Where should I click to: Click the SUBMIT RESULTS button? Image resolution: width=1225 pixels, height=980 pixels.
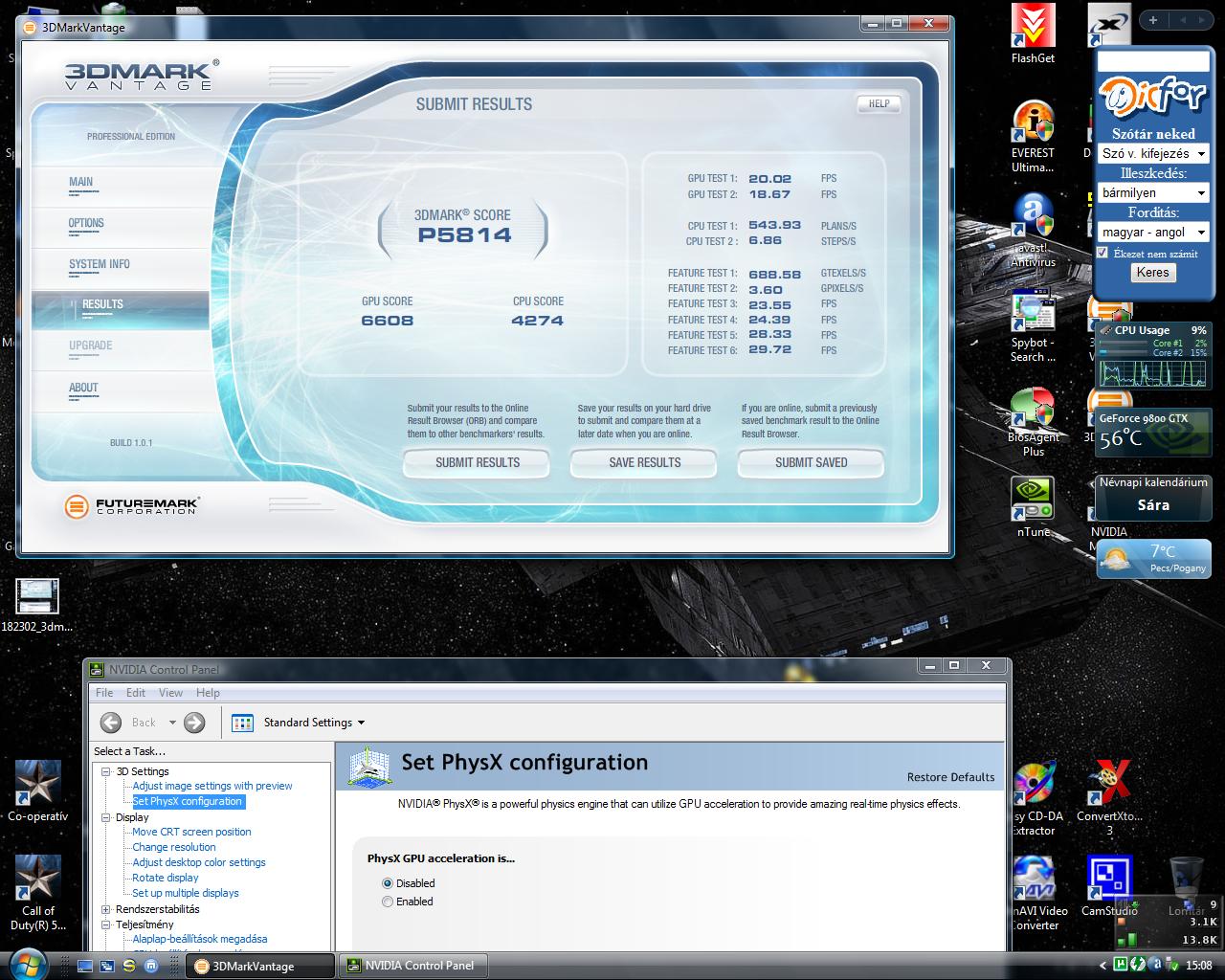pos(477,462)
